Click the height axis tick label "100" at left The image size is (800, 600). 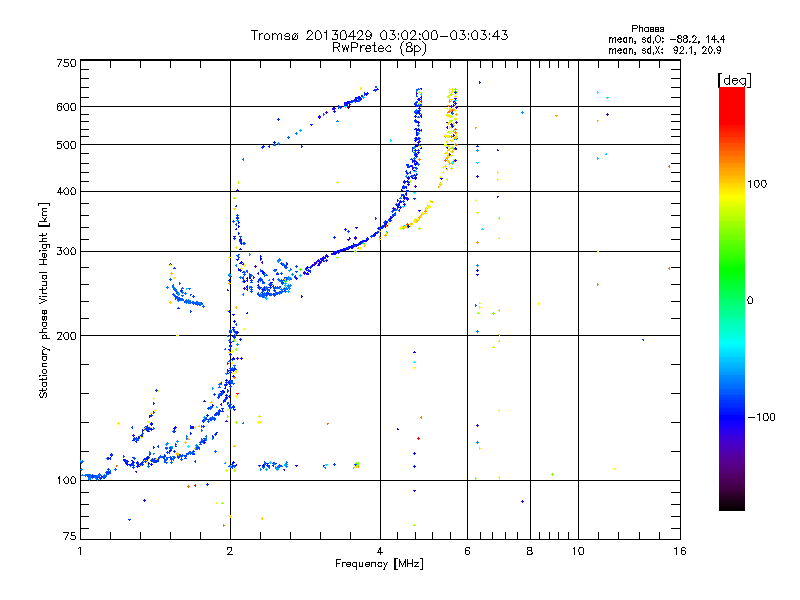66,480
